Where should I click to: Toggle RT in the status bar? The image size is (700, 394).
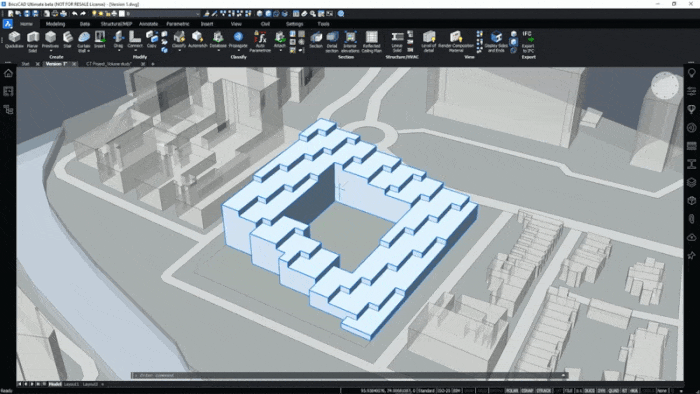click(625, 391)
